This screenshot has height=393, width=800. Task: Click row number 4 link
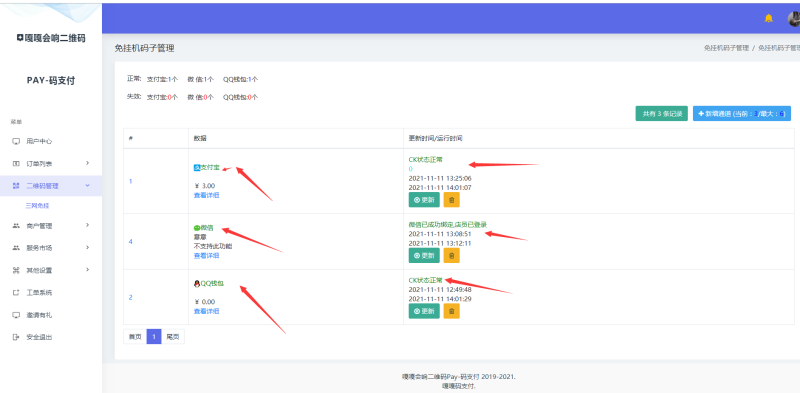coord(131,241)
